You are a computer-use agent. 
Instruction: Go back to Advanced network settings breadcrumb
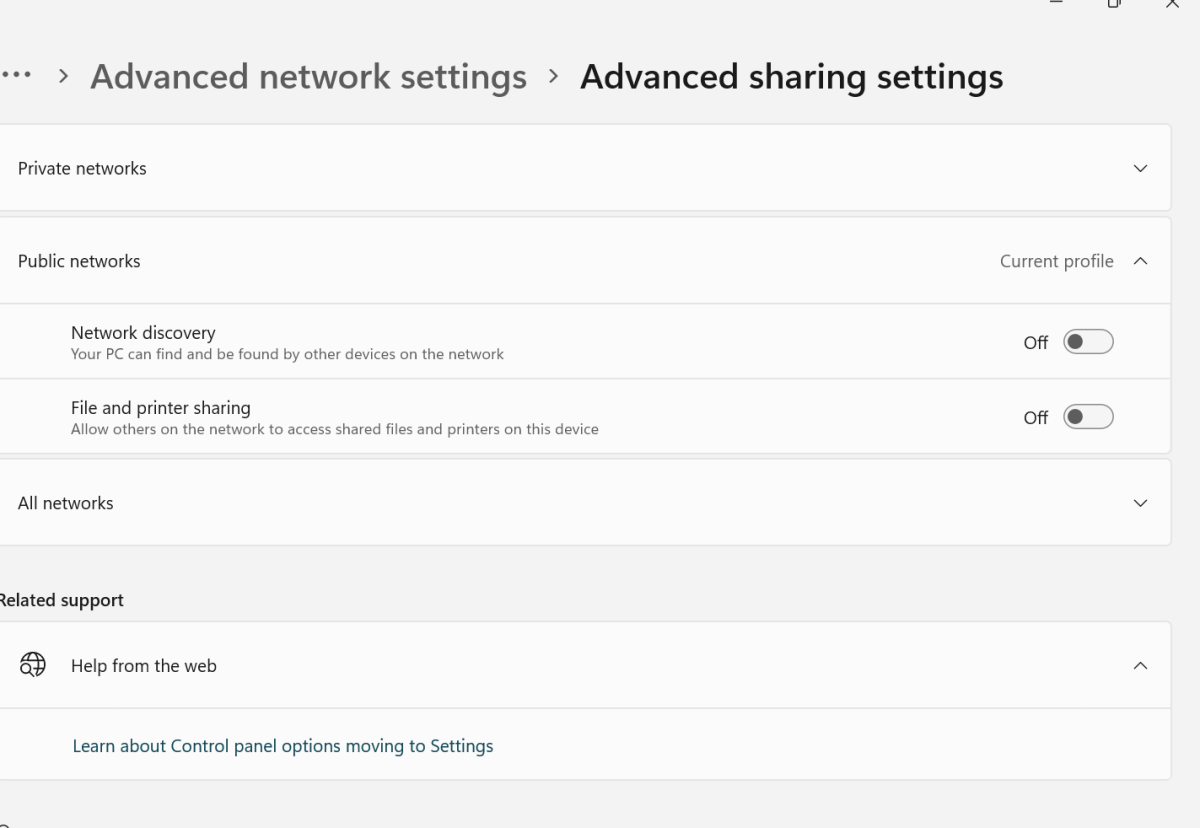[308, 77]
